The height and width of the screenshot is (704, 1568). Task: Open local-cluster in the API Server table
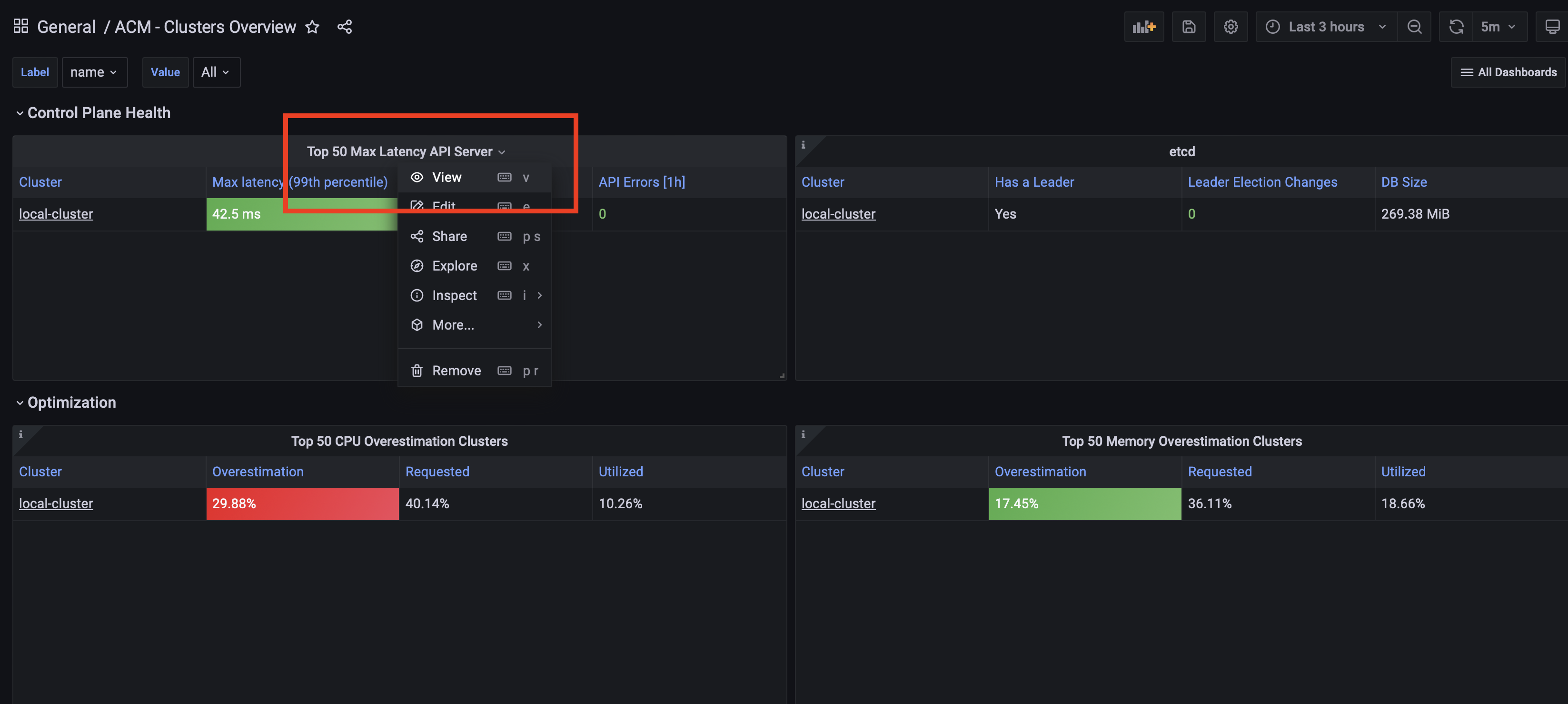56,214
